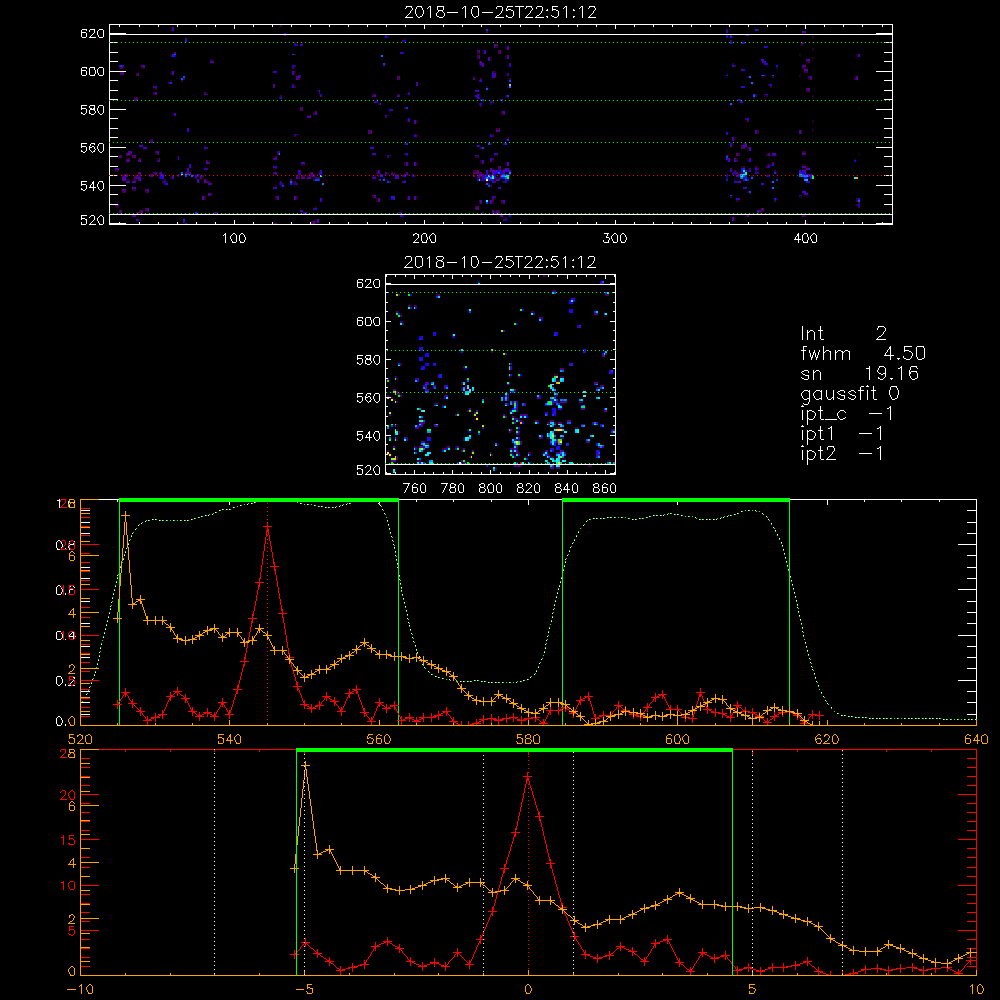
Task: Click the x-axis tick label '100'
Action: pyautogui.click(x=234, y=239)
